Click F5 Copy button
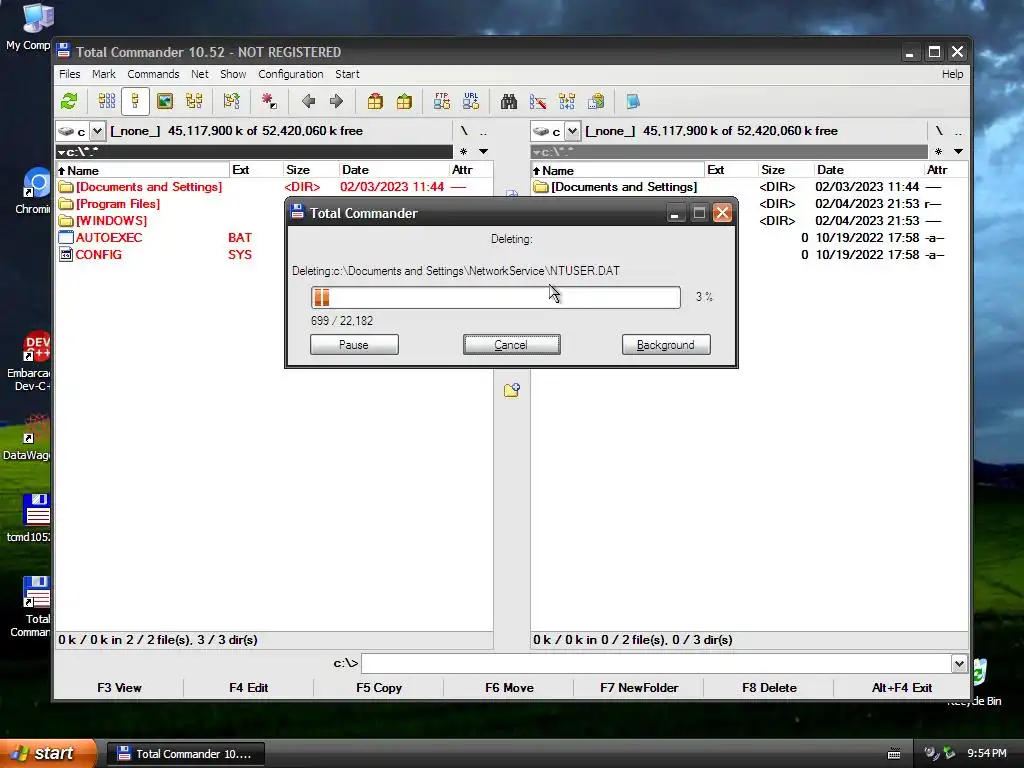The image size is (1024, 768). pos(379,688)
